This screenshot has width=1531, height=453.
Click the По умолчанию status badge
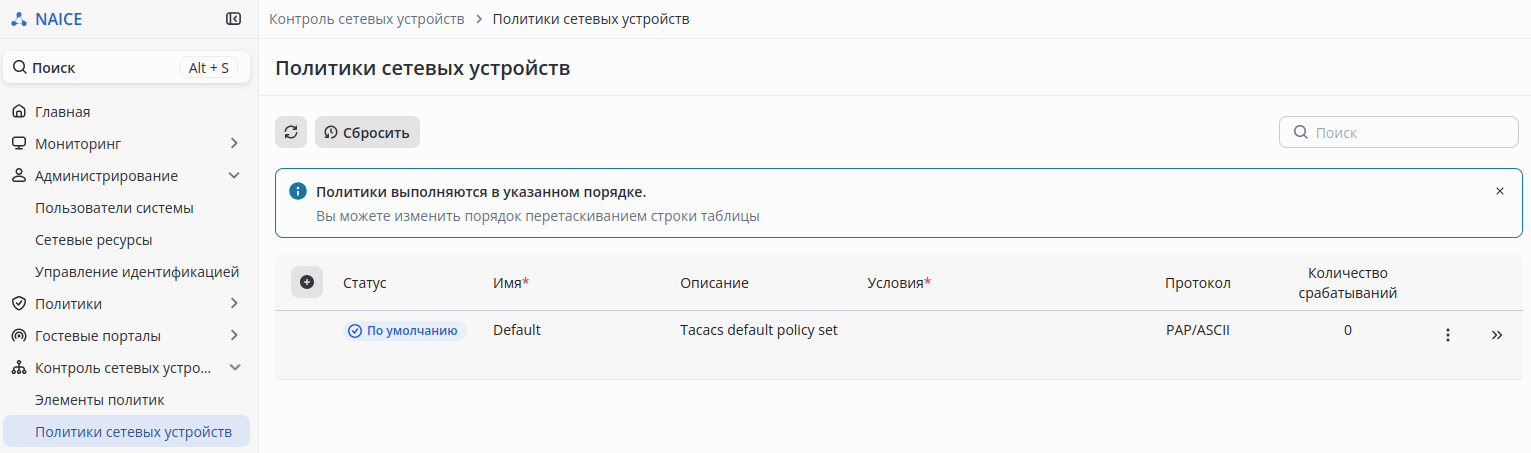click(x=405, y=331)
